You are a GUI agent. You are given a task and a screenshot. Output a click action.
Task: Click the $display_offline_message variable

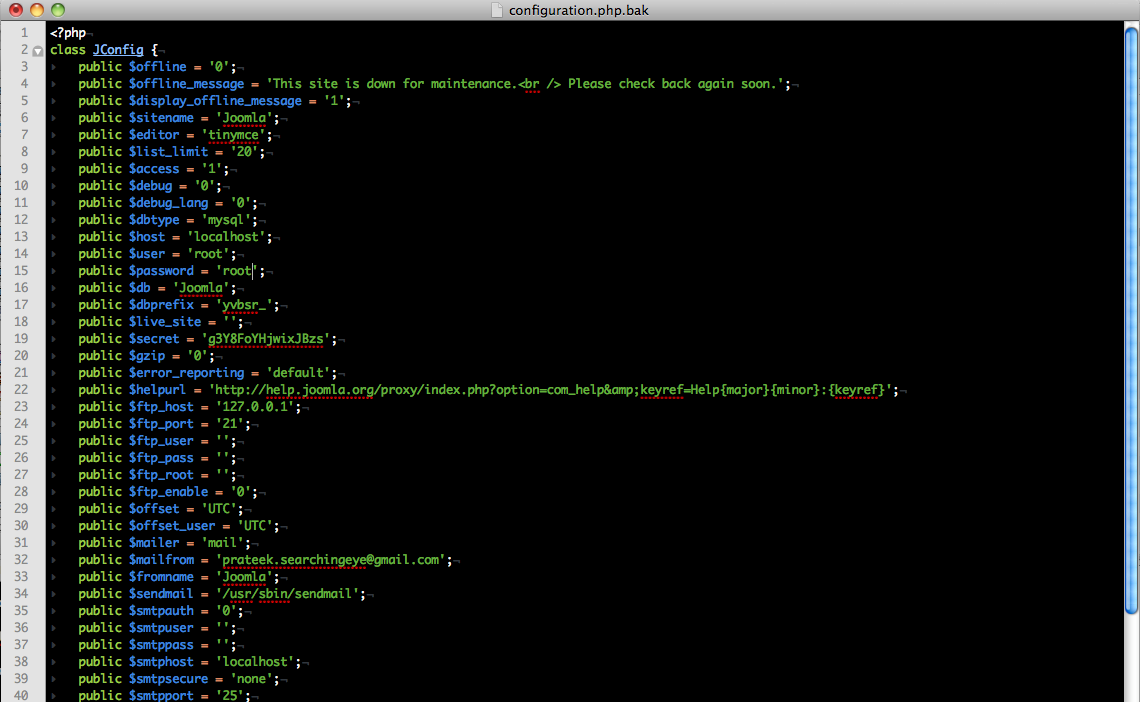(215, 100)
